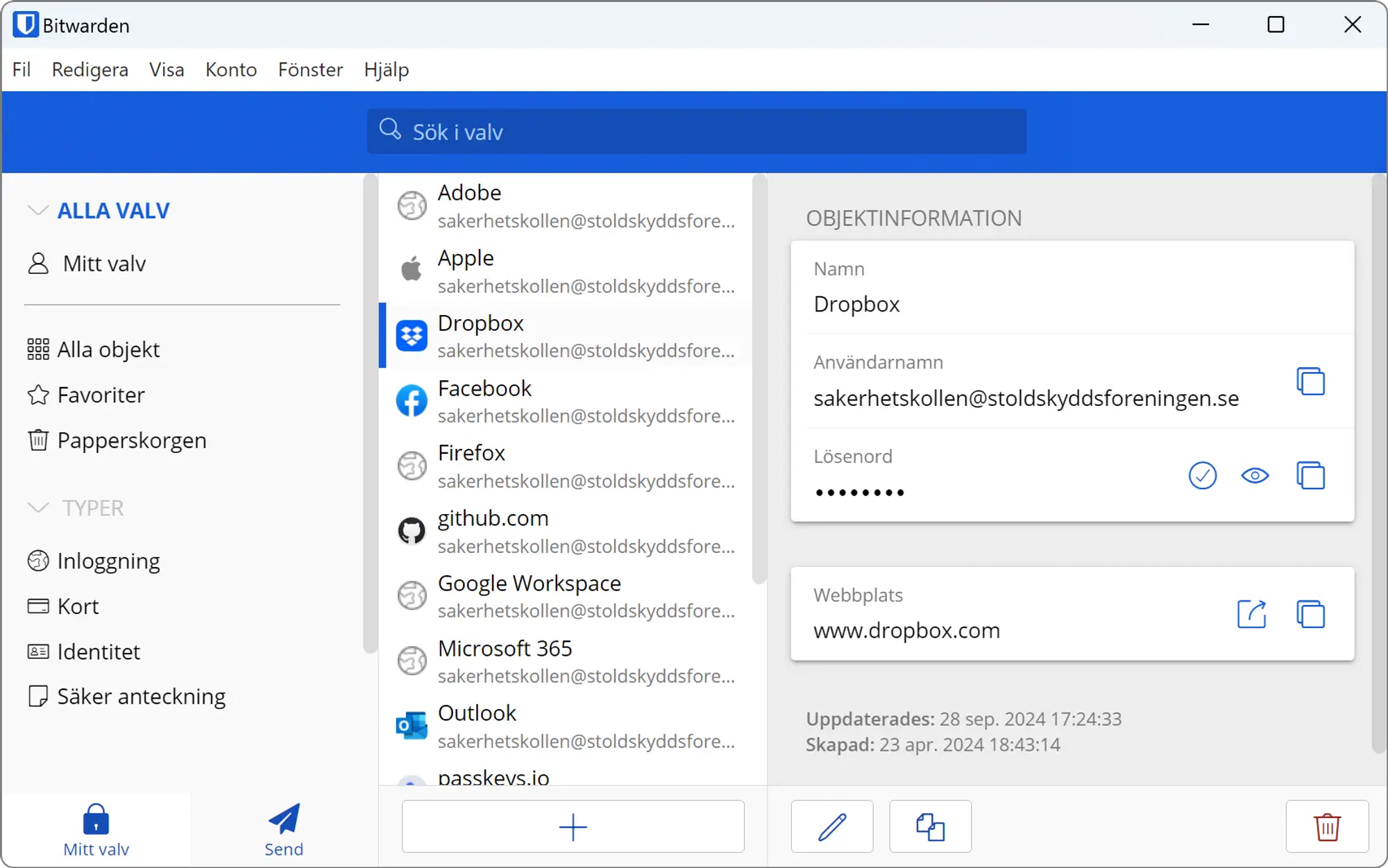Focus the Sök i valv search field

[697, 131]
